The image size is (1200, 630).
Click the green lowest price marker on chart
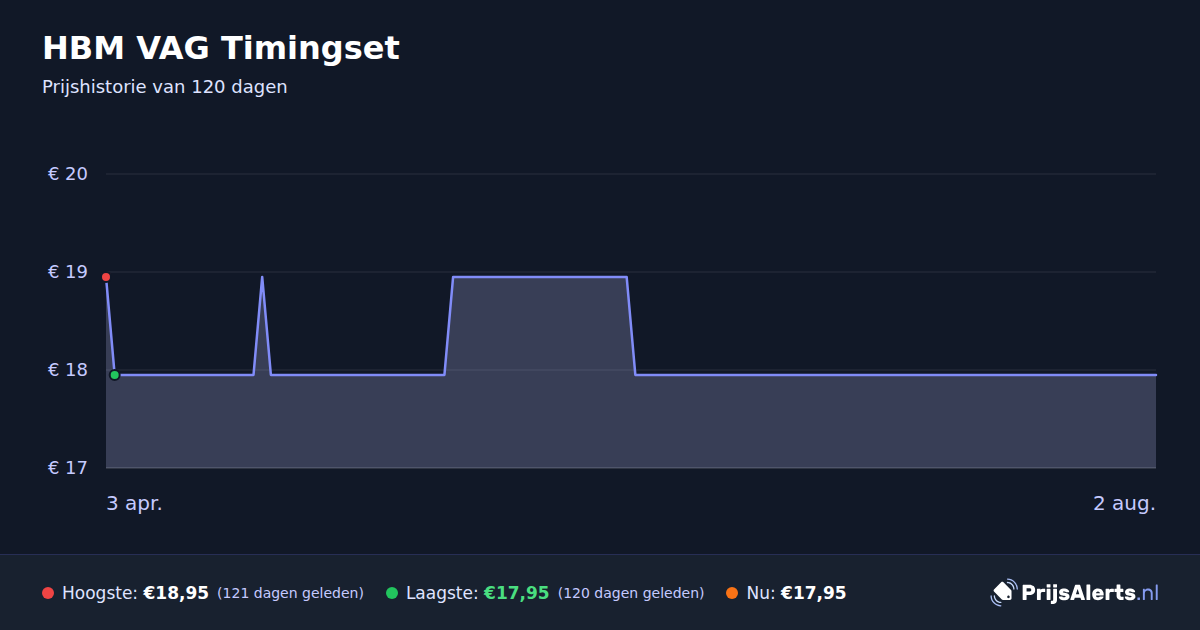tap(115, 375)
